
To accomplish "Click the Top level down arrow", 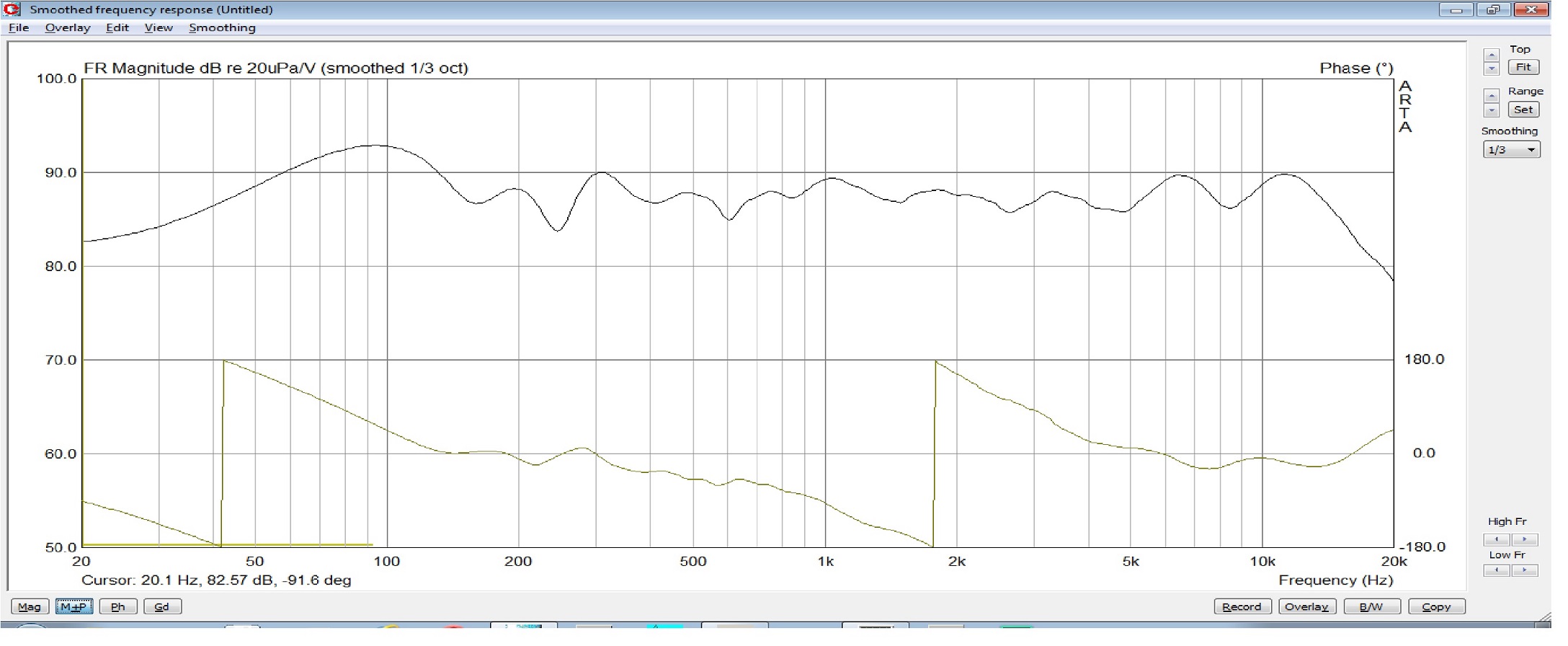I will (1492, 68).
